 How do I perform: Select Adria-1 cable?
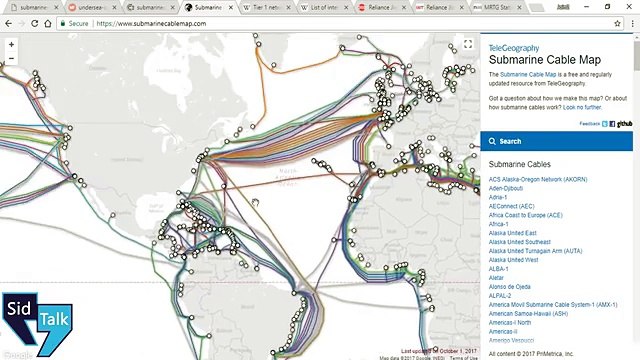coord(498,197)
